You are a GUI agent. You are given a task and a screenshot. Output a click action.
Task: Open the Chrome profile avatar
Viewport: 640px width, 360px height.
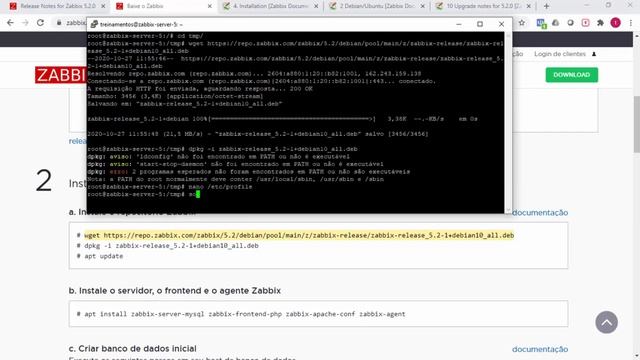click(x=616, y=23)
